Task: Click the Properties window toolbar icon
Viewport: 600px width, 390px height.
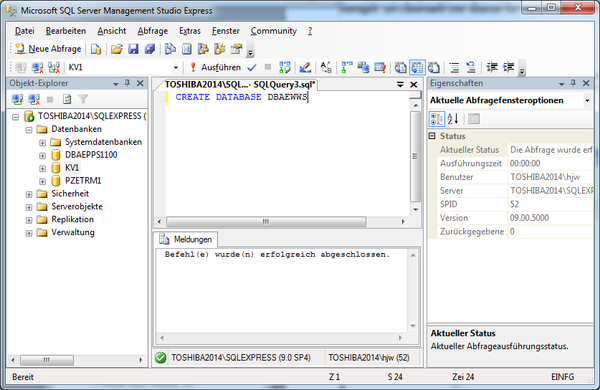Action: 237,49
